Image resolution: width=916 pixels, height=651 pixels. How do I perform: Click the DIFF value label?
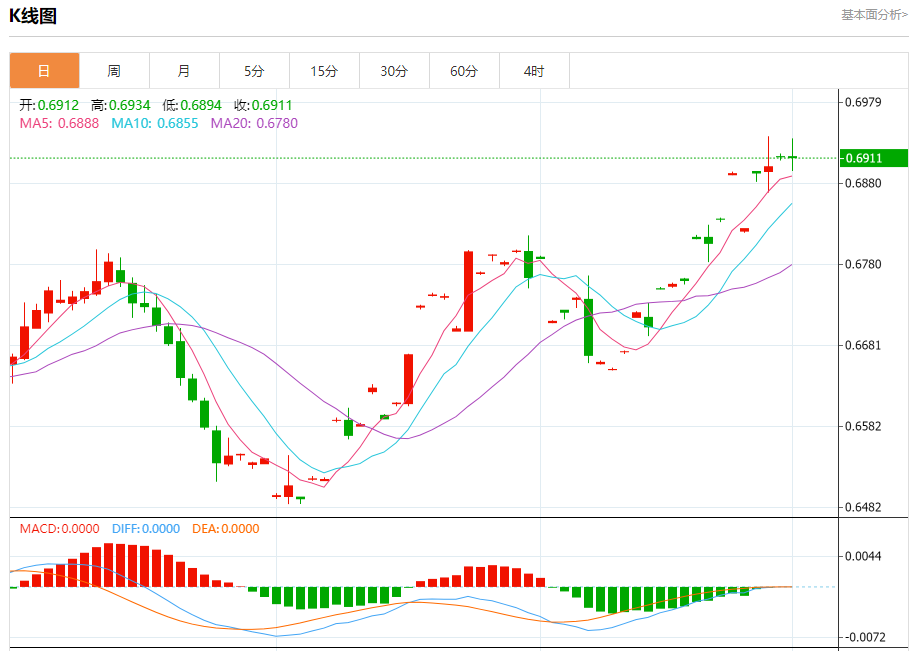144,529
